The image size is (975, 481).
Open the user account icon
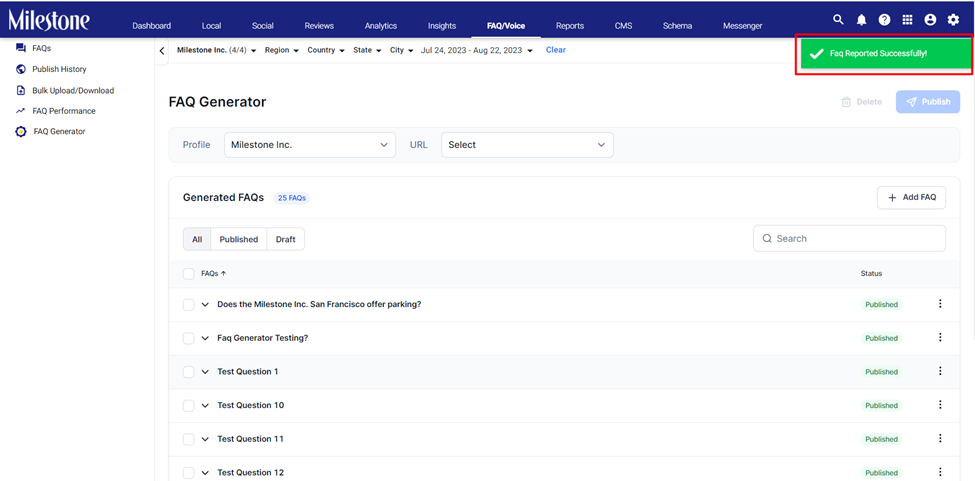tap(930, 20)
